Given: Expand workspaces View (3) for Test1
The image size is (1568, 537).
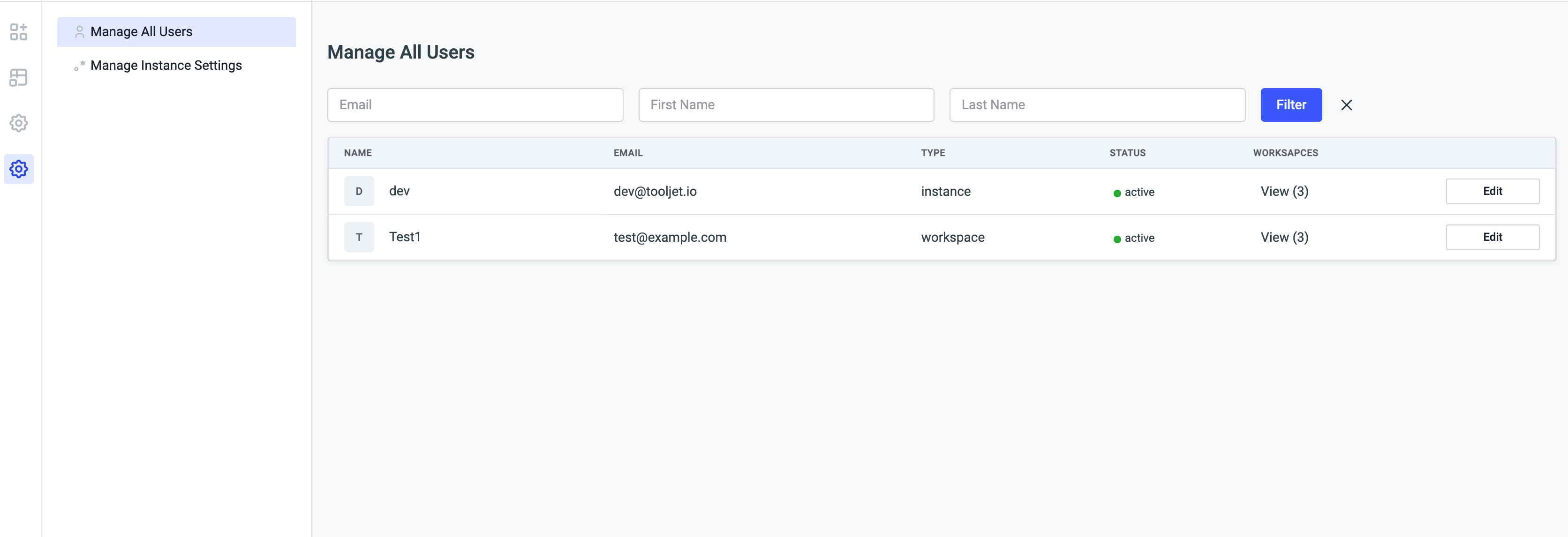Looking at the screenshot, I should click(1283, 237).
